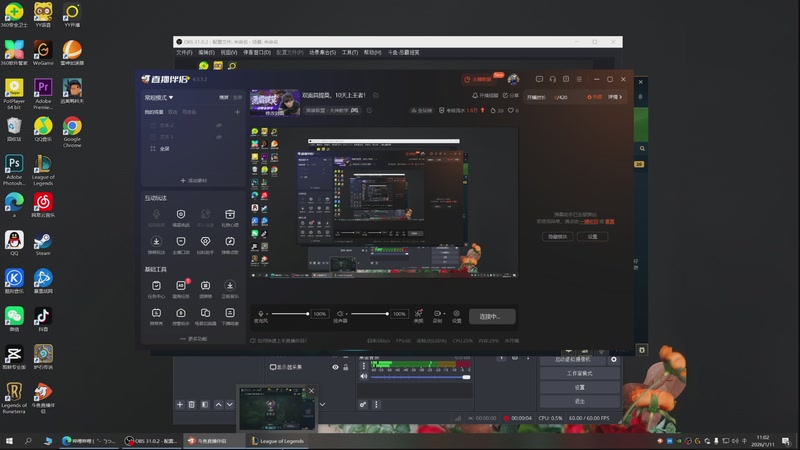Adjust the speaker volume slider
The width and height of the screenshot is (800, 450).
369,314
